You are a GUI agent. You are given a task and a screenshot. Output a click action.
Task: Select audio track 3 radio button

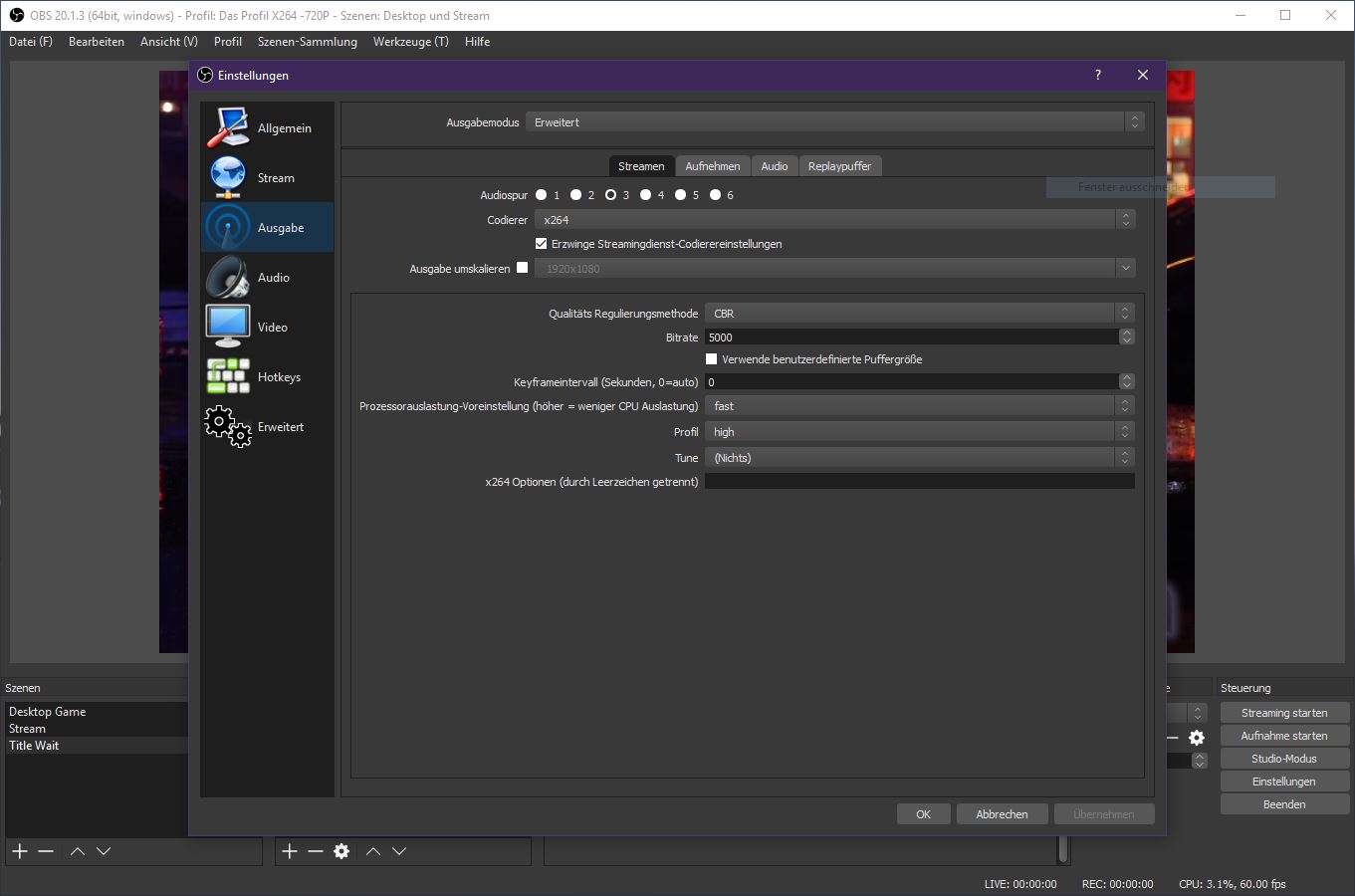tap(610, 195)
